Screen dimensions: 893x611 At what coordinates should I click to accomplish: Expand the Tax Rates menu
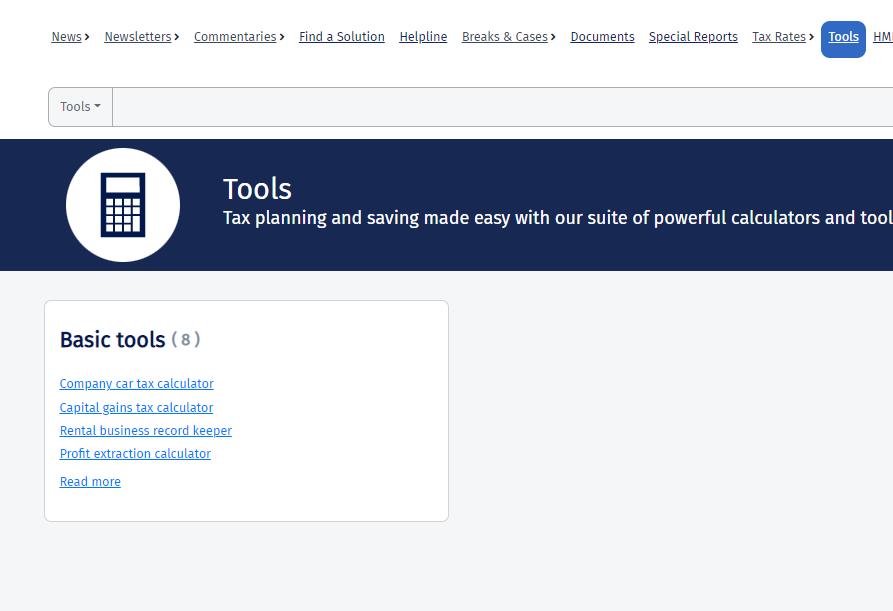[783, 37]
